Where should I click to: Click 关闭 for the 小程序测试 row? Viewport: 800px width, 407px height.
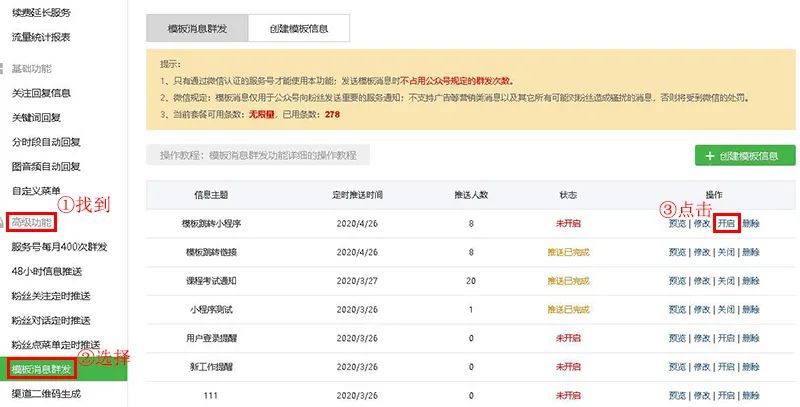point(727,310)
